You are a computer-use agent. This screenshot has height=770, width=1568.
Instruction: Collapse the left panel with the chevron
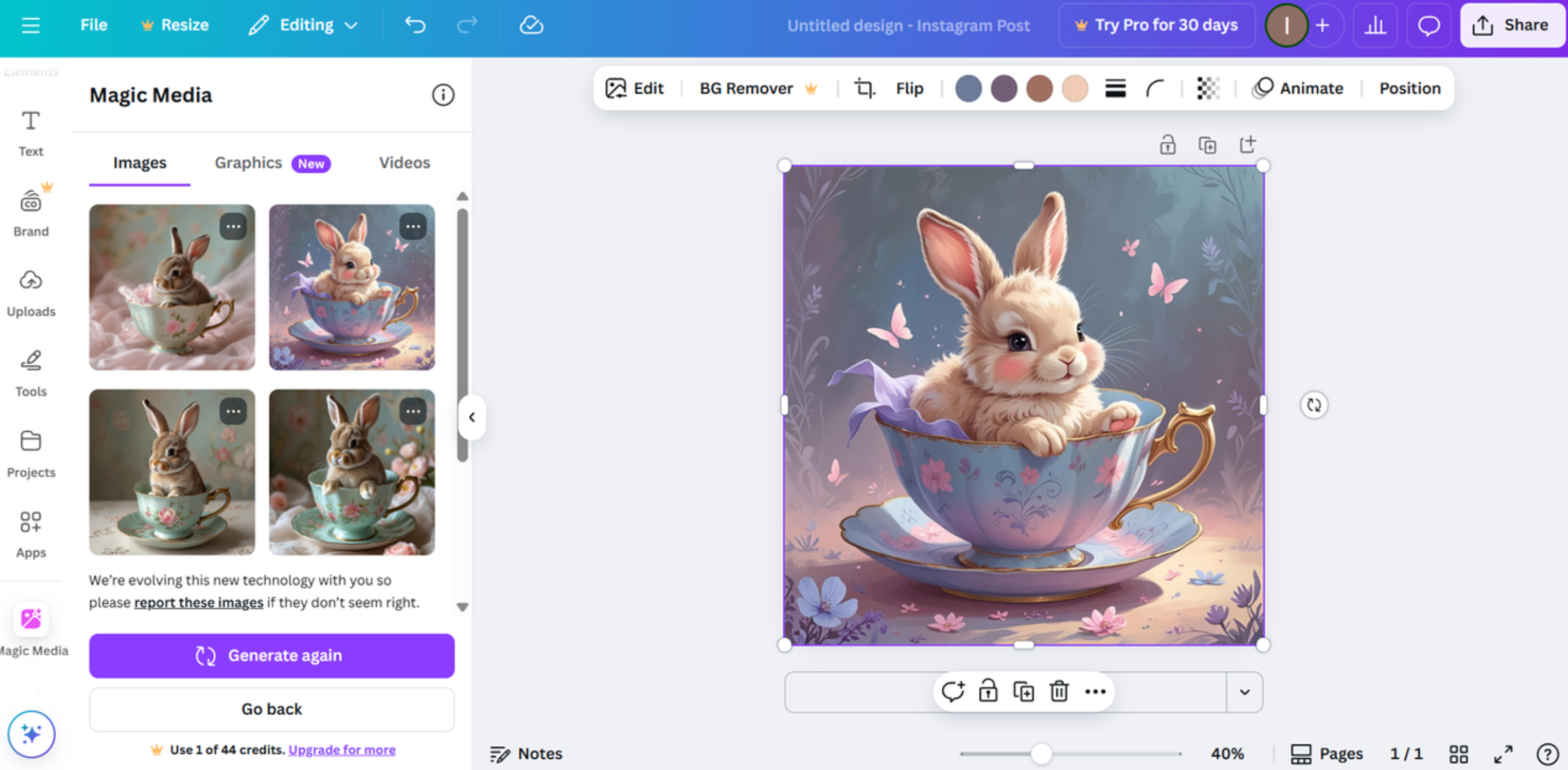click(471, 417)
